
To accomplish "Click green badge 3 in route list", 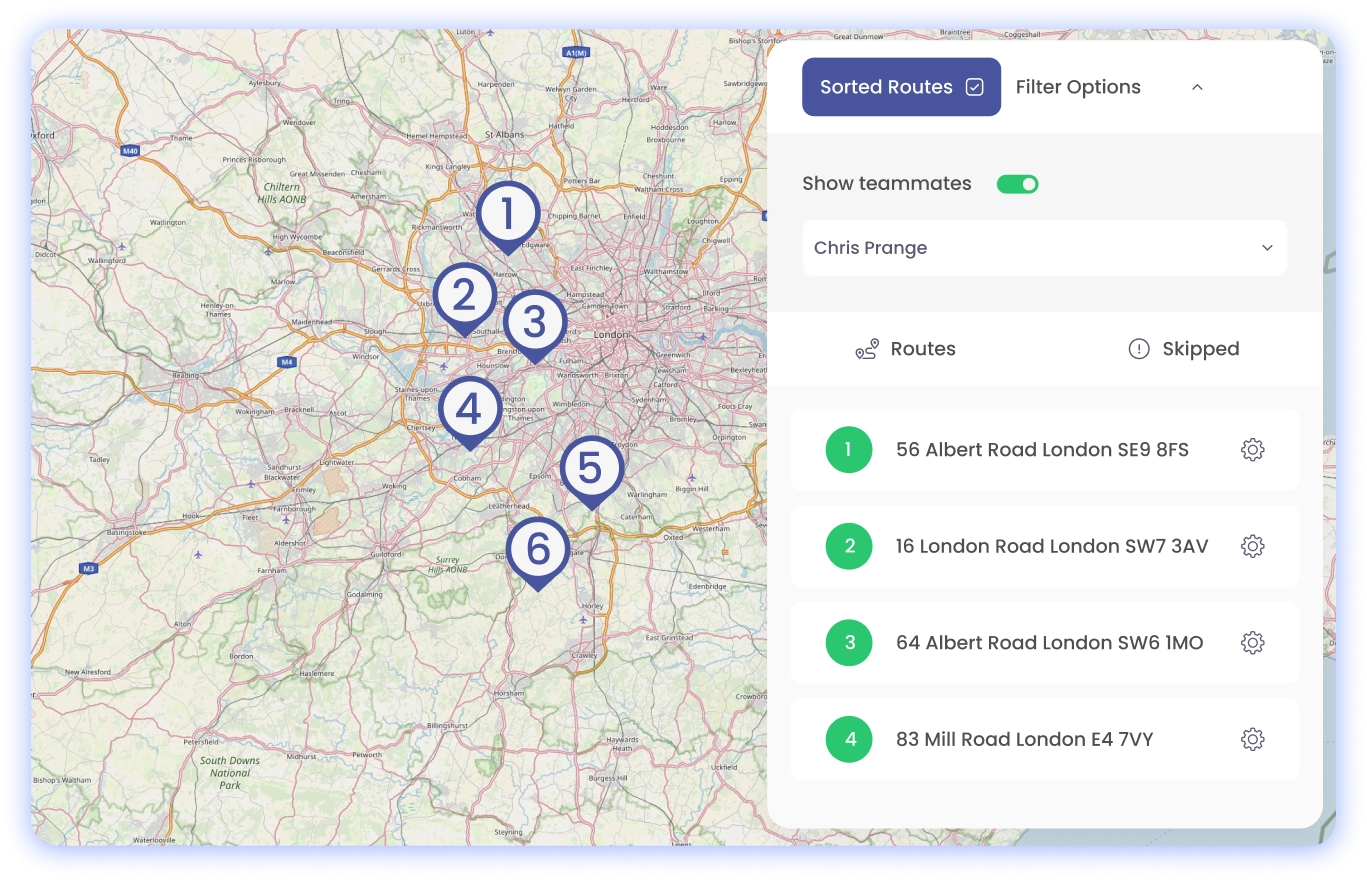I will click(849, 643).
